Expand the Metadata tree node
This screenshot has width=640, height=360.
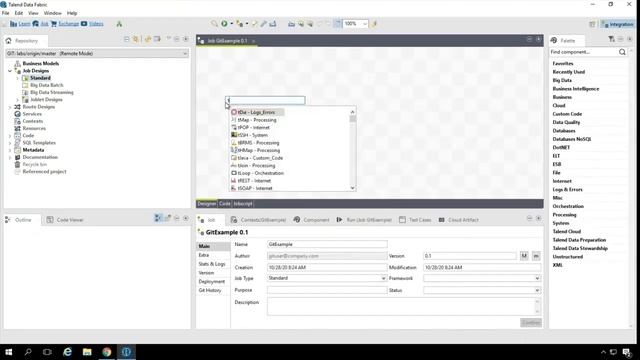pyautogui.click(x=10, y=150)
